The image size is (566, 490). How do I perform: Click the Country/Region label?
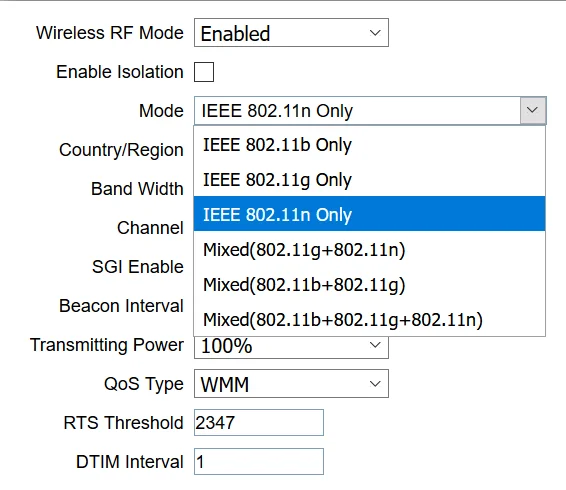click(x=121, y=150)
